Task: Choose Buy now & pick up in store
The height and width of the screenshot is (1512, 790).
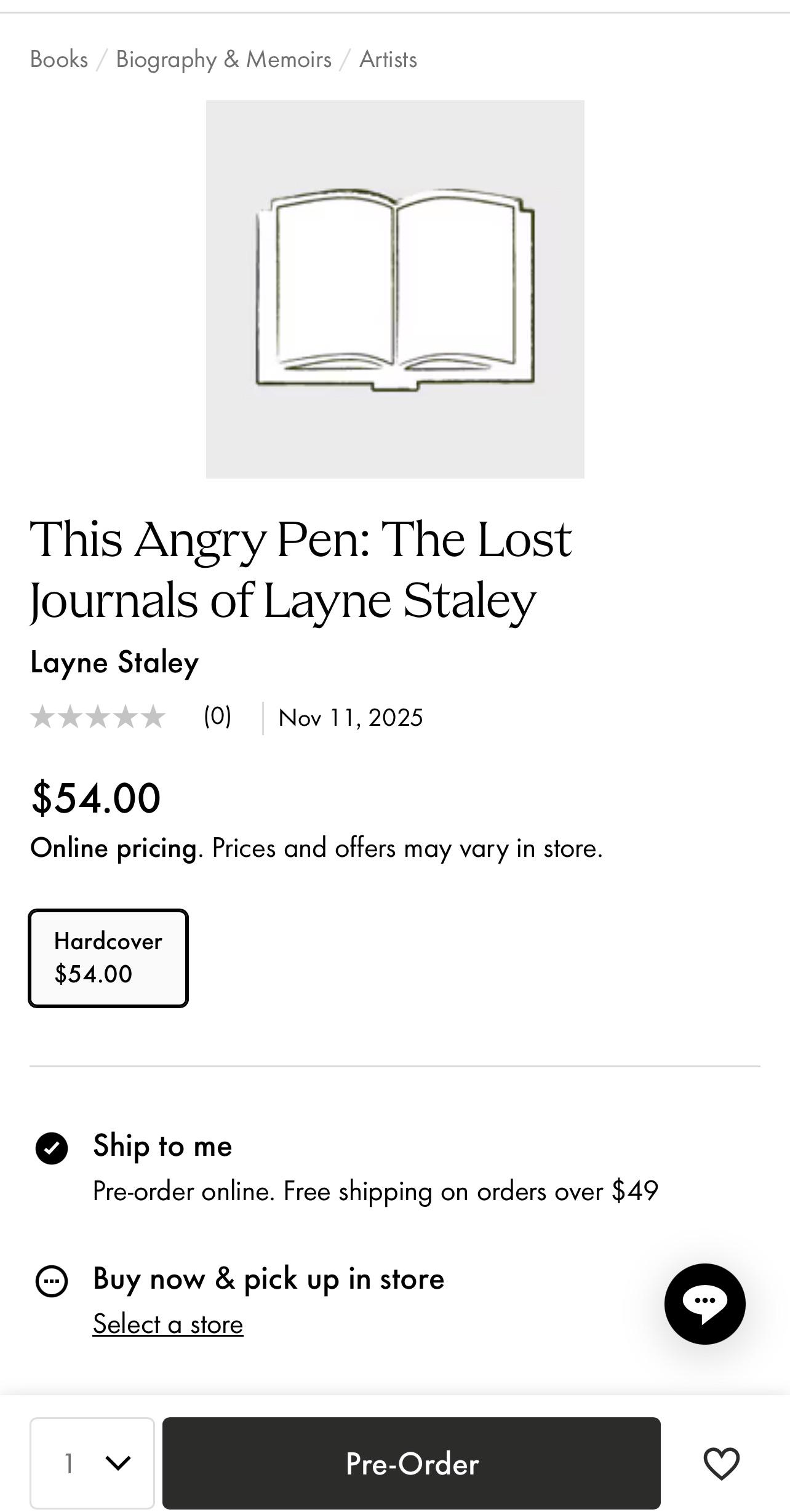Action: tap(52, 1281)
